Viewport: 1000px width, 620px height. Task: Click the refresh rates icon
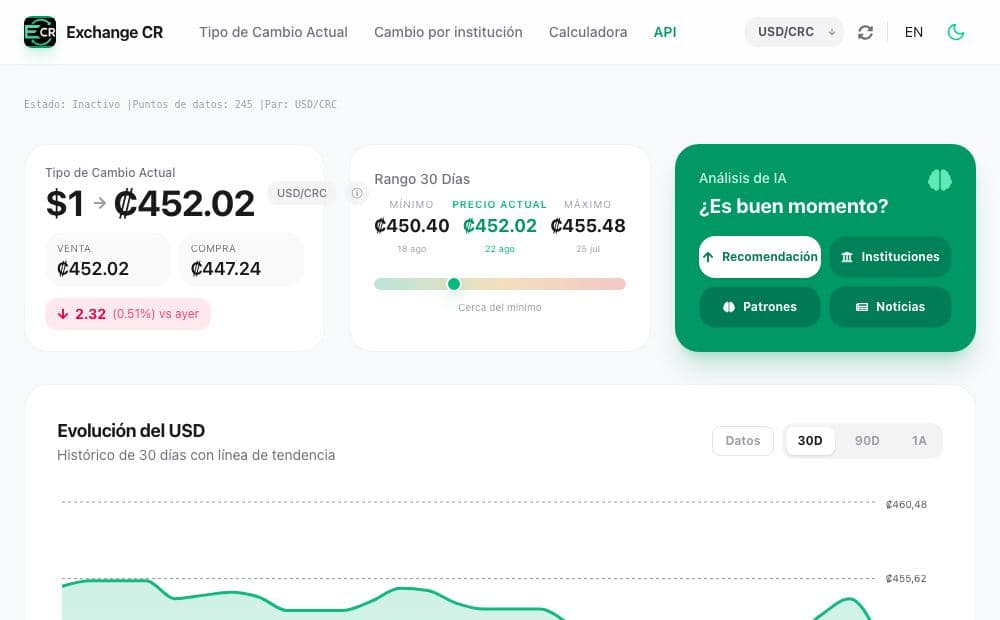(865, 32)
